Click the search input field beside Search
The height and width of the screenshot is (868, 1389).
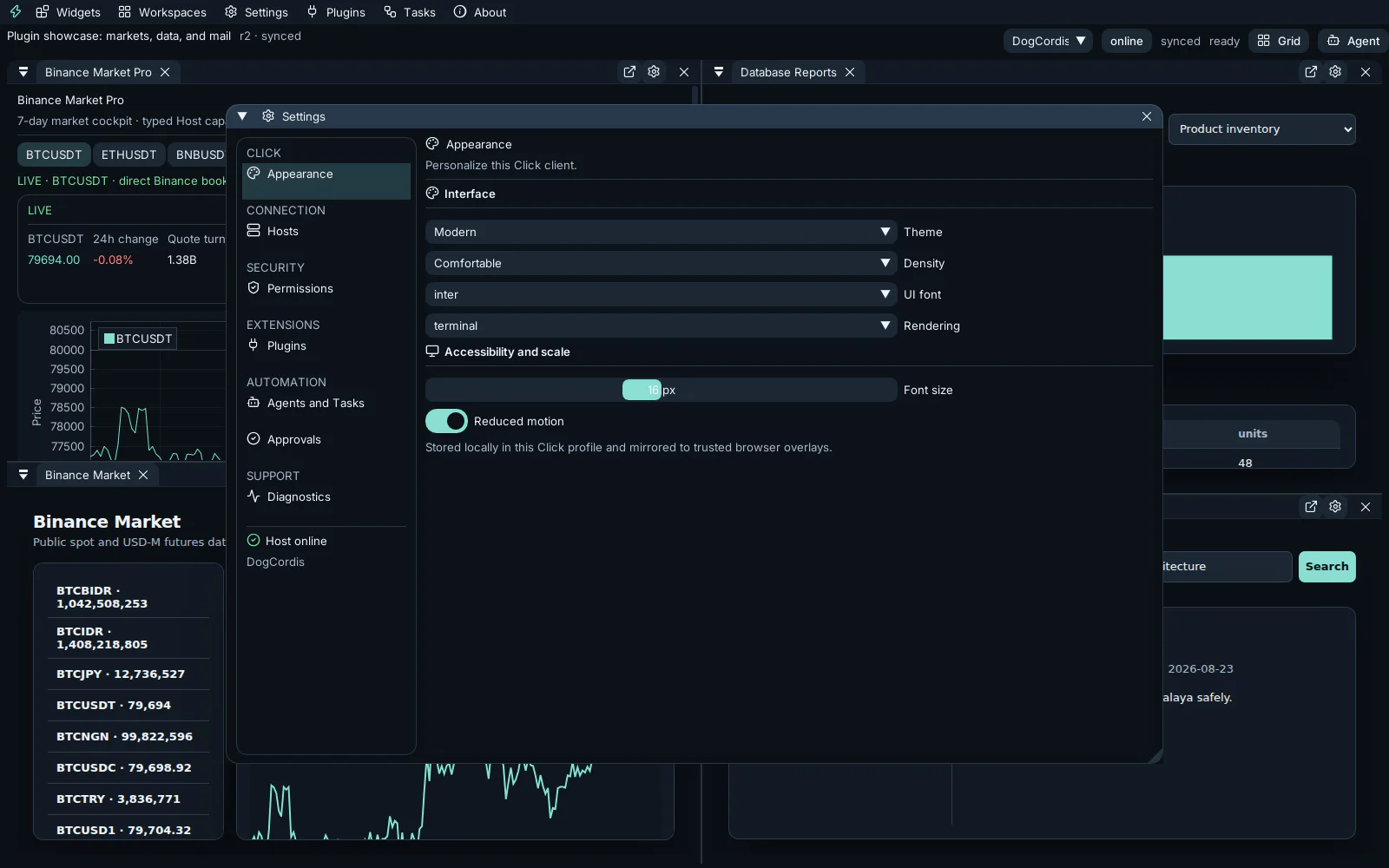coord(1227,567)
